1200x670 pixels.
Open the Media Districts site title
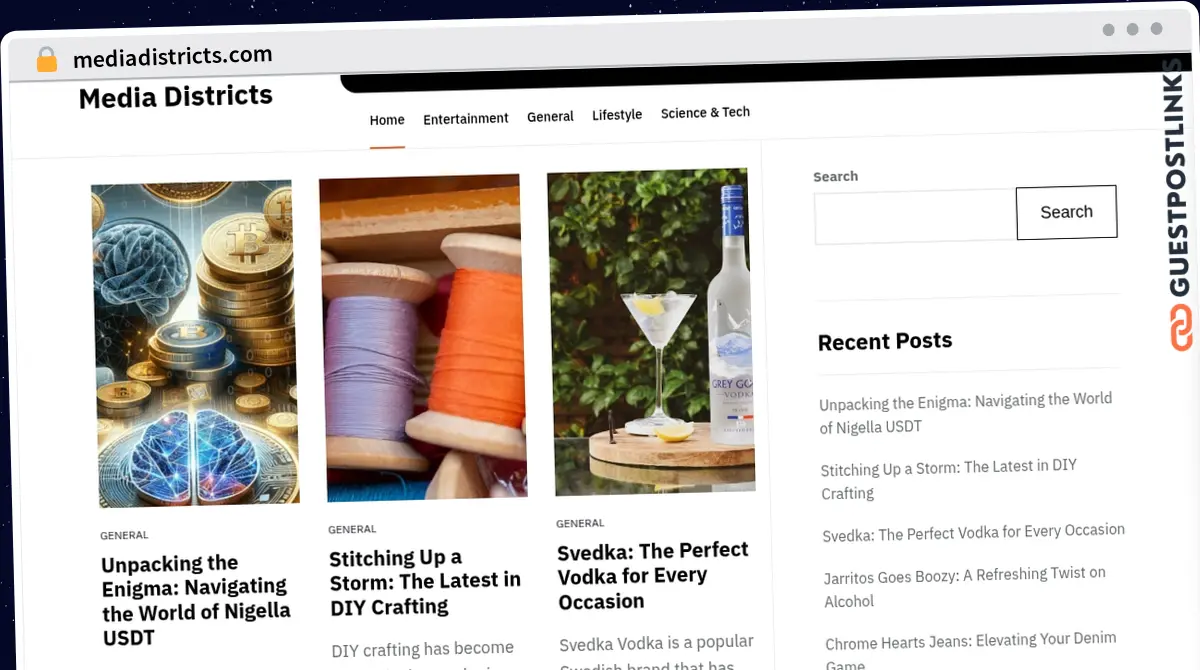click(x=176, y=97)
